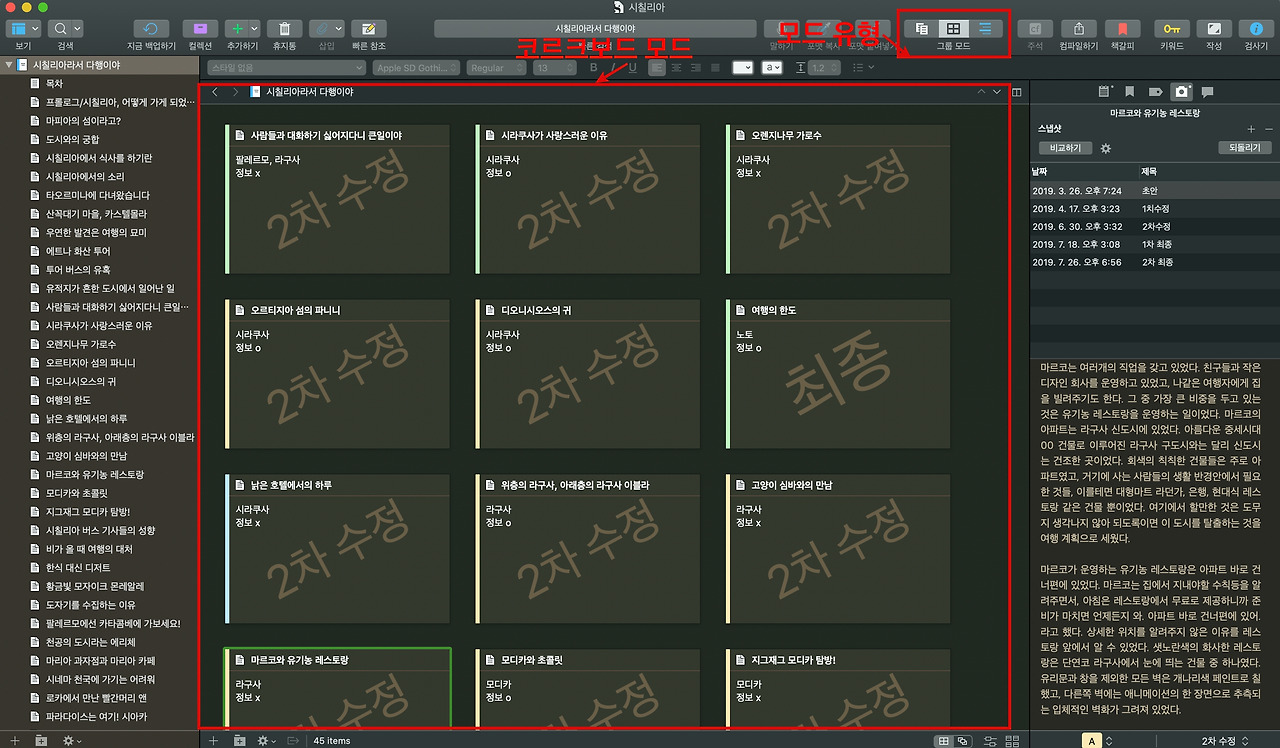
Task: Open the Apple SD Gothic font dropdown
Action: 415,68
